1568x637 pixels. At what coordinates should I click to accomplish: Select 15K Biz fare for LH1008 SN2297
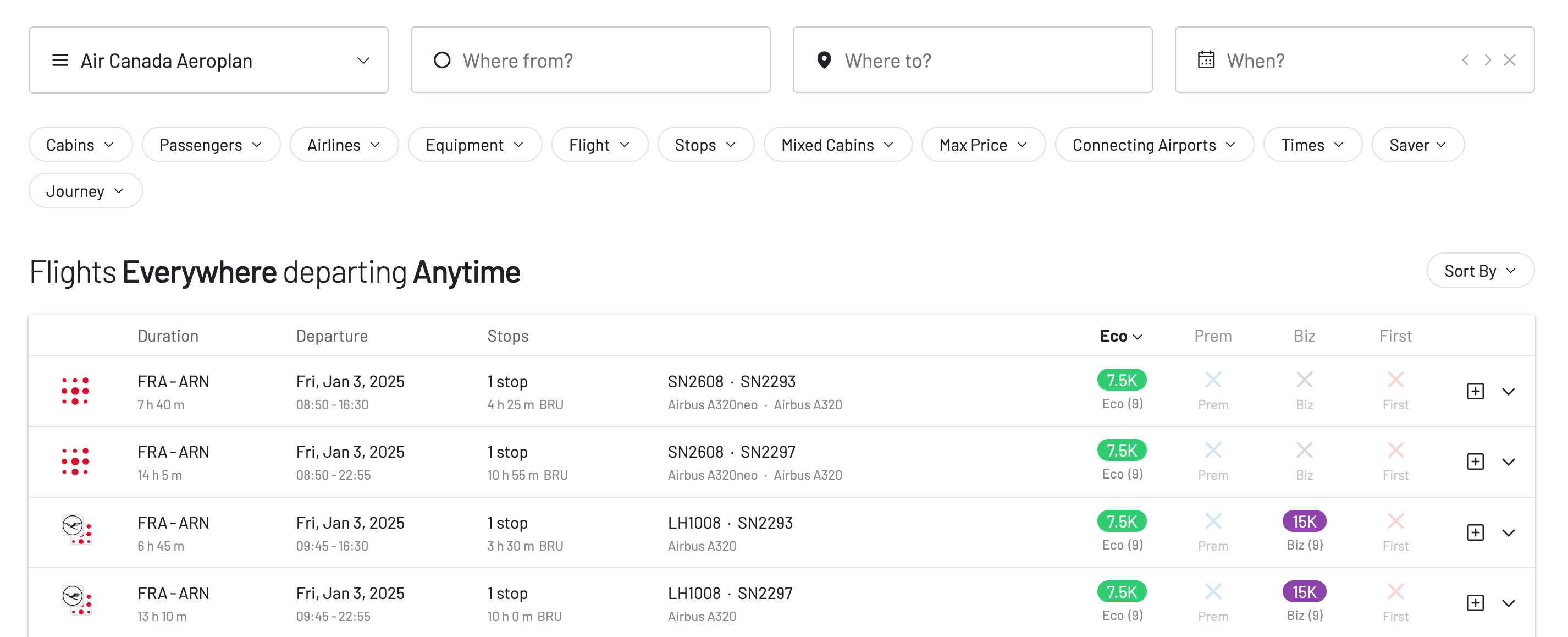[1304, 592]
